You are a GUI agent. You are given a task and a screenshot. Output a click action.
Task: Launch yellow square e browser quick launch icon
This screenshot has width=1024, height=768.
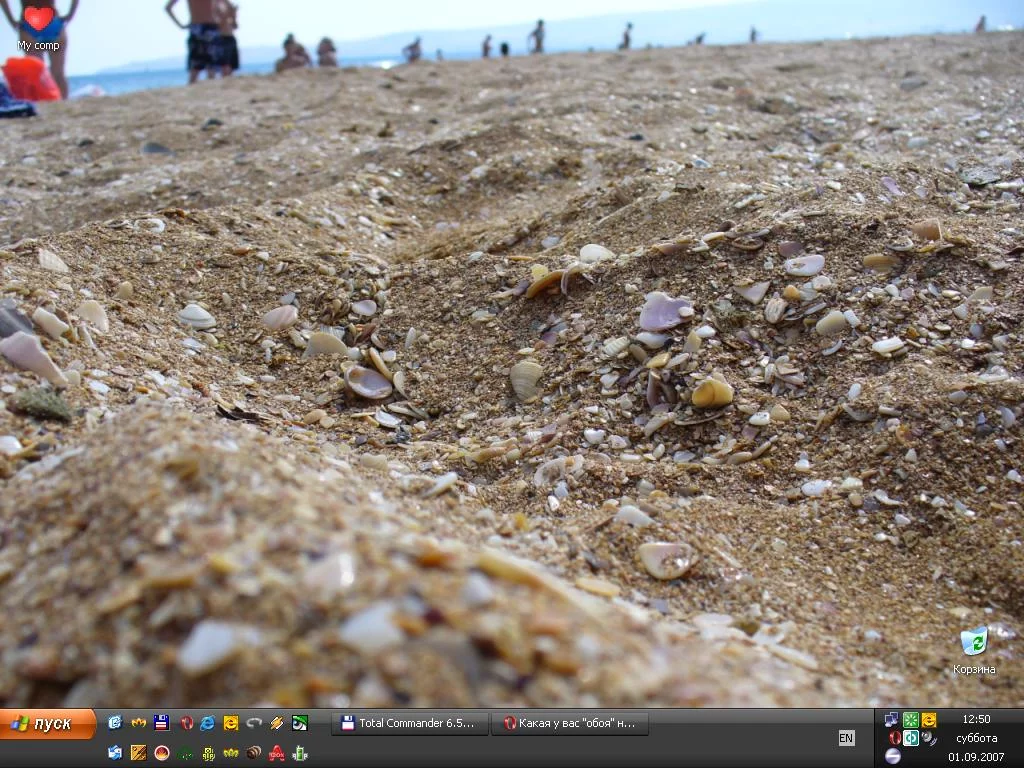point(231,722)
